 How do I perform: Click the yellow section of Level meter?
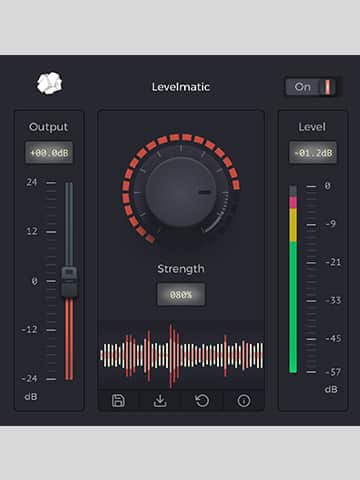[293, 225]
